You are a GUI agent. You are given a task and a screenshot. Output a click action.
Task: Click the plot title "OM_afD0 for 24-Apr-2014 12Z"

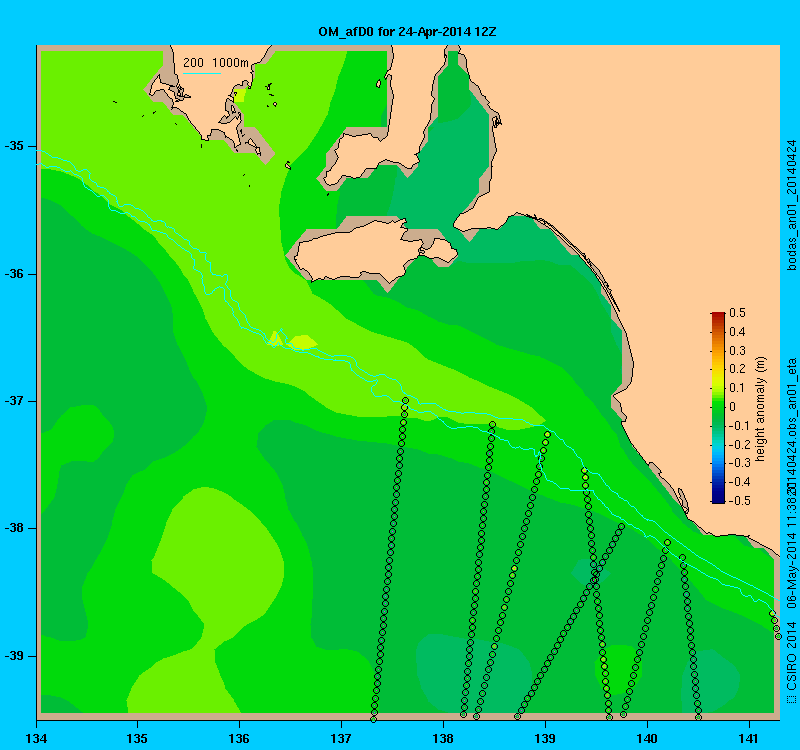coord(407,32)
